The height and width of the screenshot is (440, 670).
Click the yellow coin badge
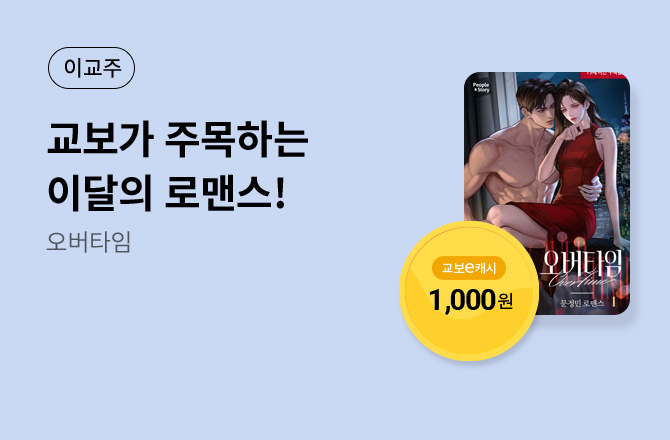coord(469,291)
